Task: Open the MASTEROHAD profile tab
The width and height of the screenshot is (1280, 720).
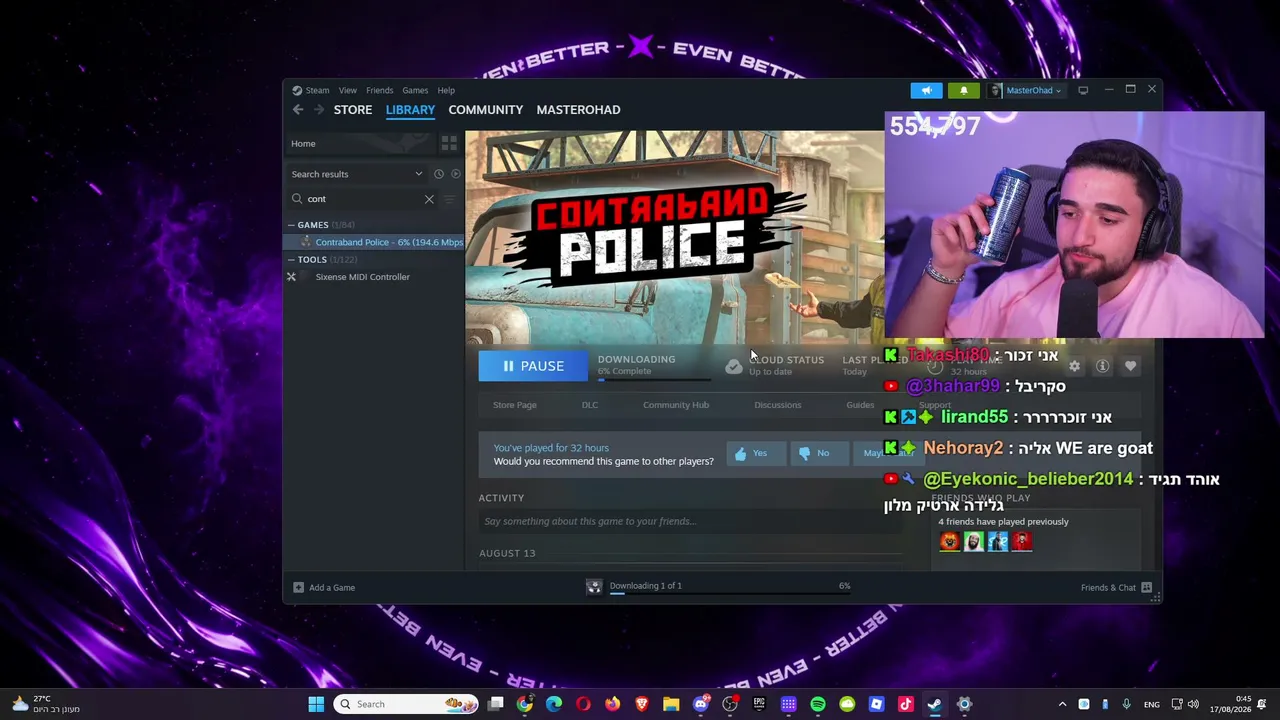Action: (578, 110)
